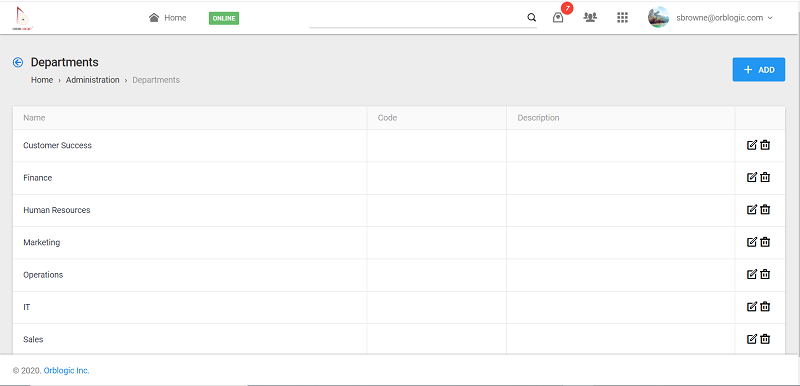
Task: Open the apps grid menu
Action: (622, 18)
